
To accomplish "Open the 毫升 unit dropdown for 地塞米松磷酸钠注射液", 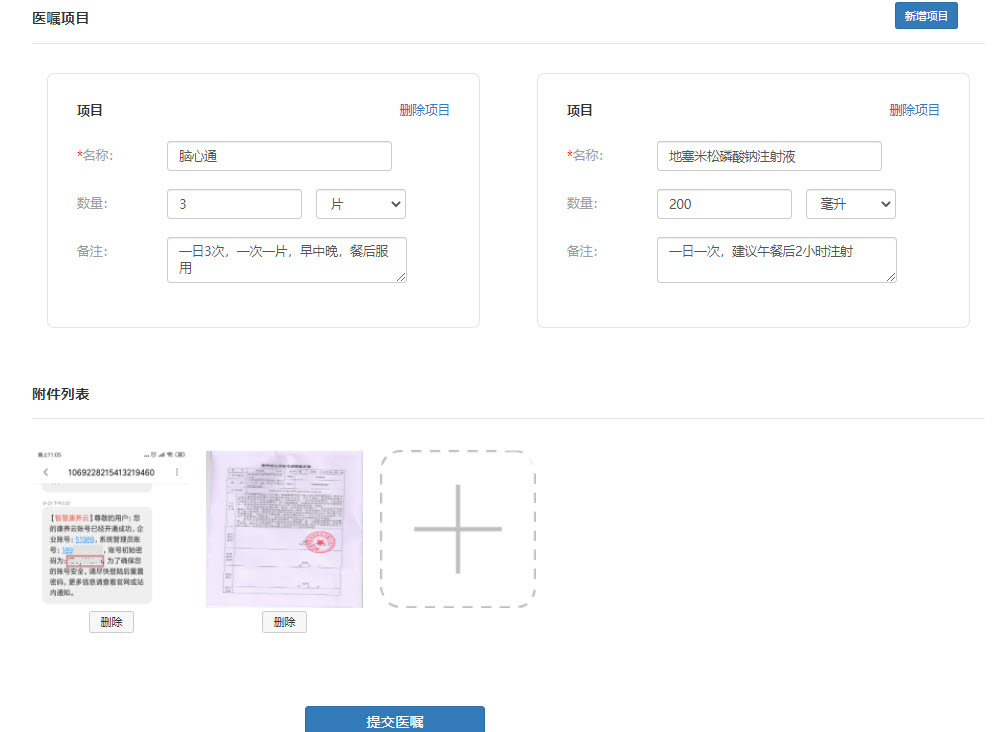I will tap(850, 204).
